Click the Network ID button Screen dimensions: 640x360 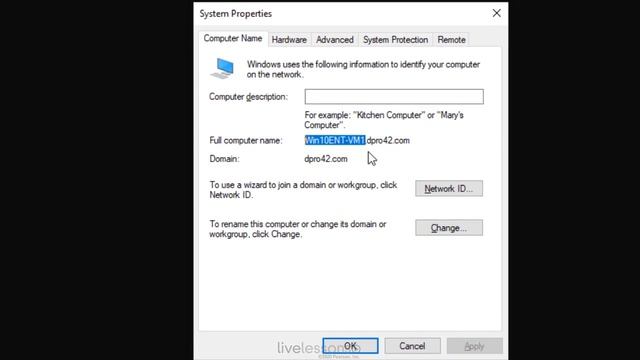click(x=449, y=189)
